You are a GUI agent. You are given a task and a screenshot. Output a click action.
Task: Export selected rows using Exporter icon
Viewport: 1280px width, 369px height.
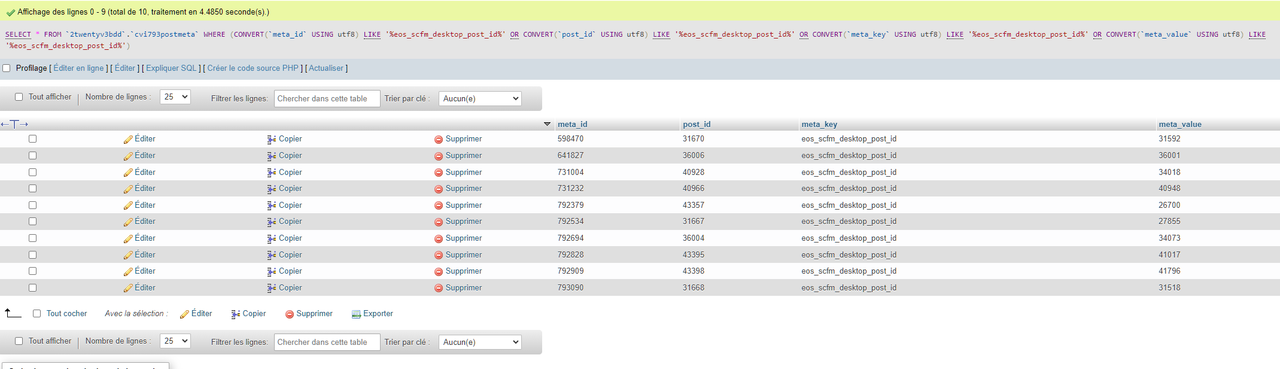[372, 314]
